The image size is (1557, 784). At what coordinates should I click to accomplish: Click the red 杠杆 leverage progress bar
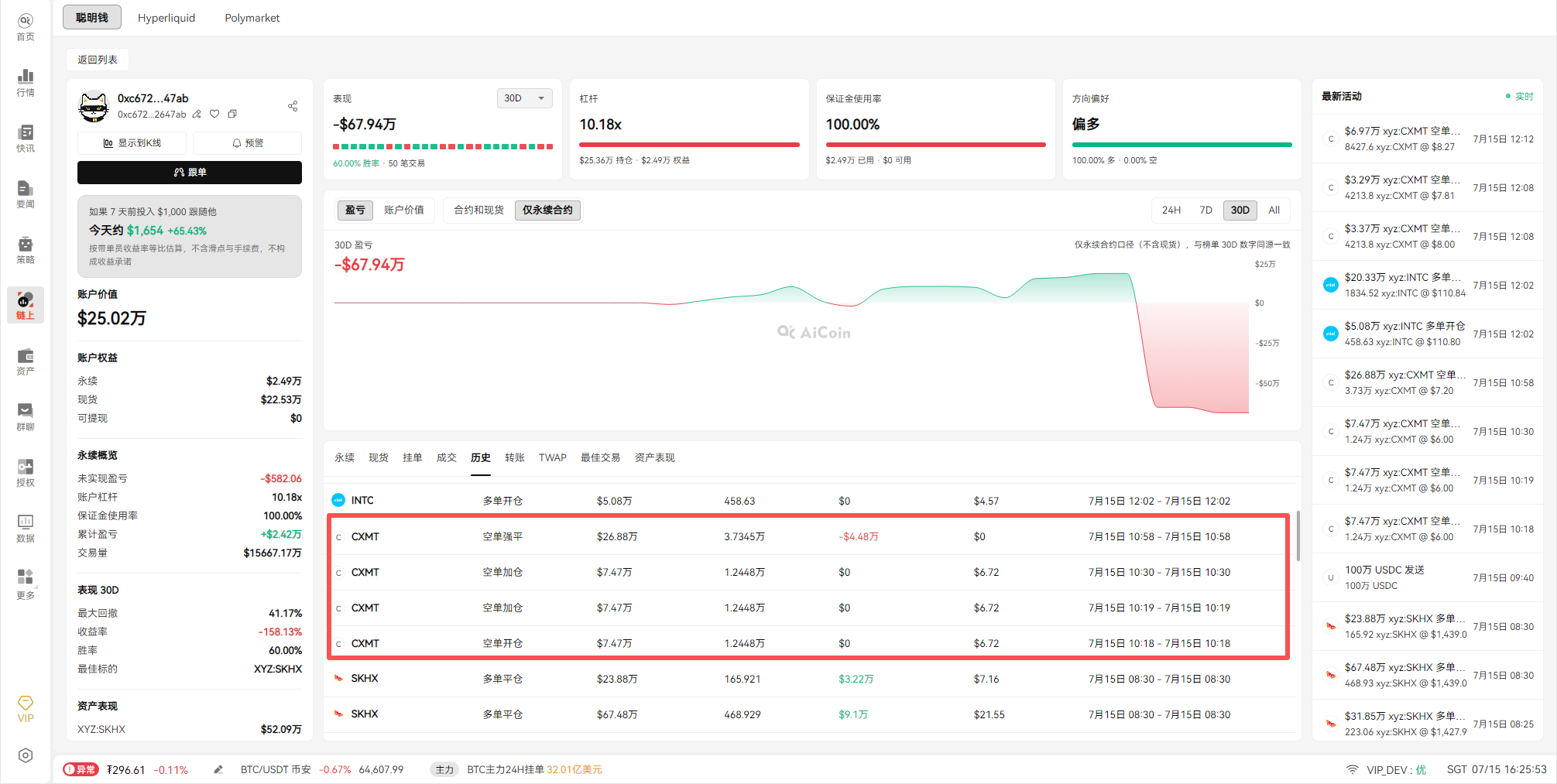pyautogui.click(x=689, y=145)
